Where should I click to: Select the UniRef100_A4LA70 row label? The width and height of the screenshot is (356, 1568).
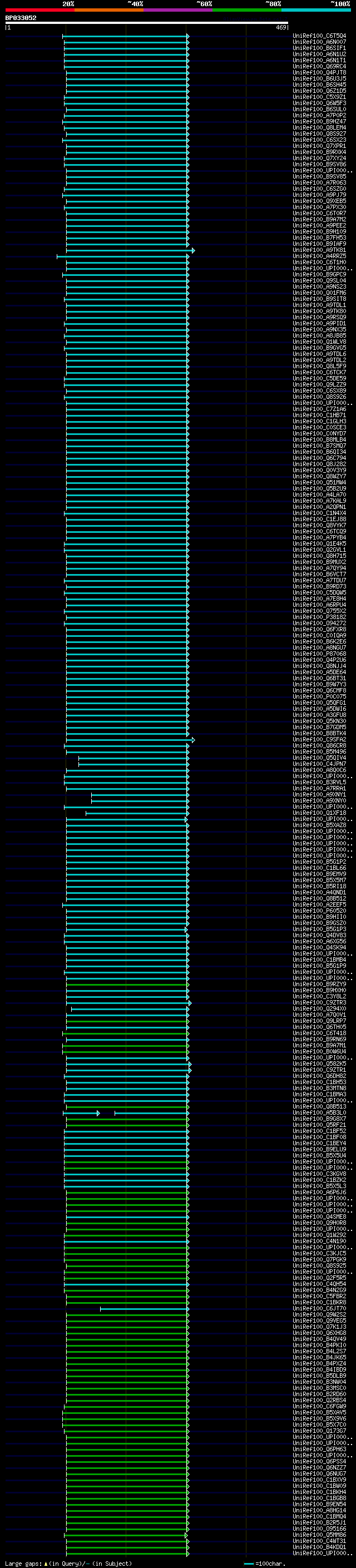319,495
